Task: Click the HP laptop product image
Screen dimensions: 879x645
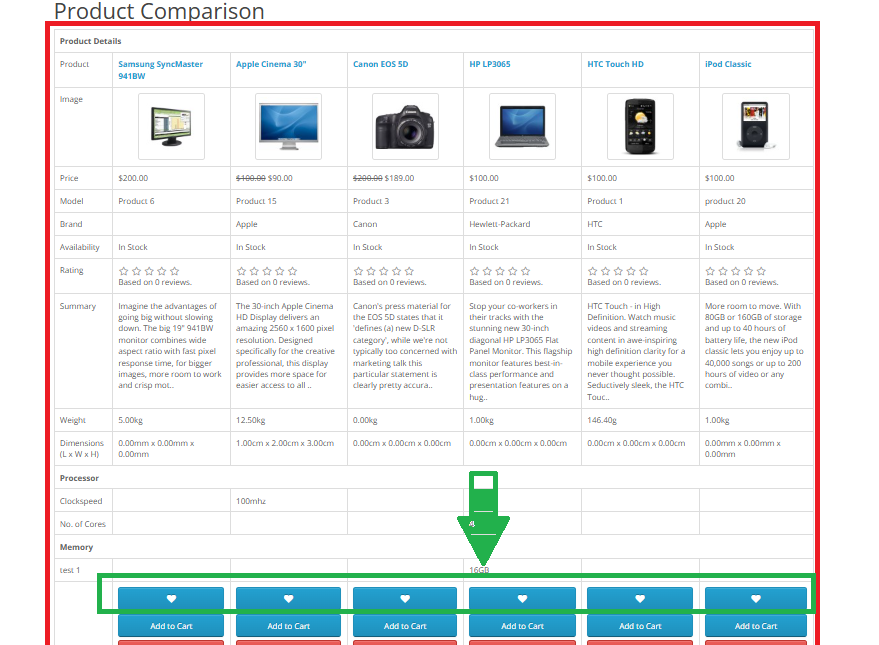Action: click(x=522, y=127)
